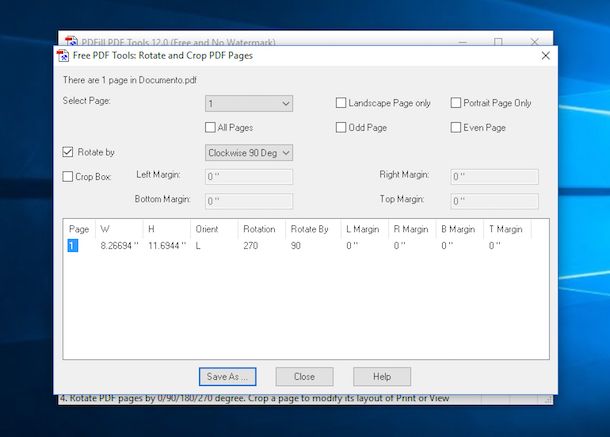
Task: Click the L Margin column header
Action: point(365,229)
